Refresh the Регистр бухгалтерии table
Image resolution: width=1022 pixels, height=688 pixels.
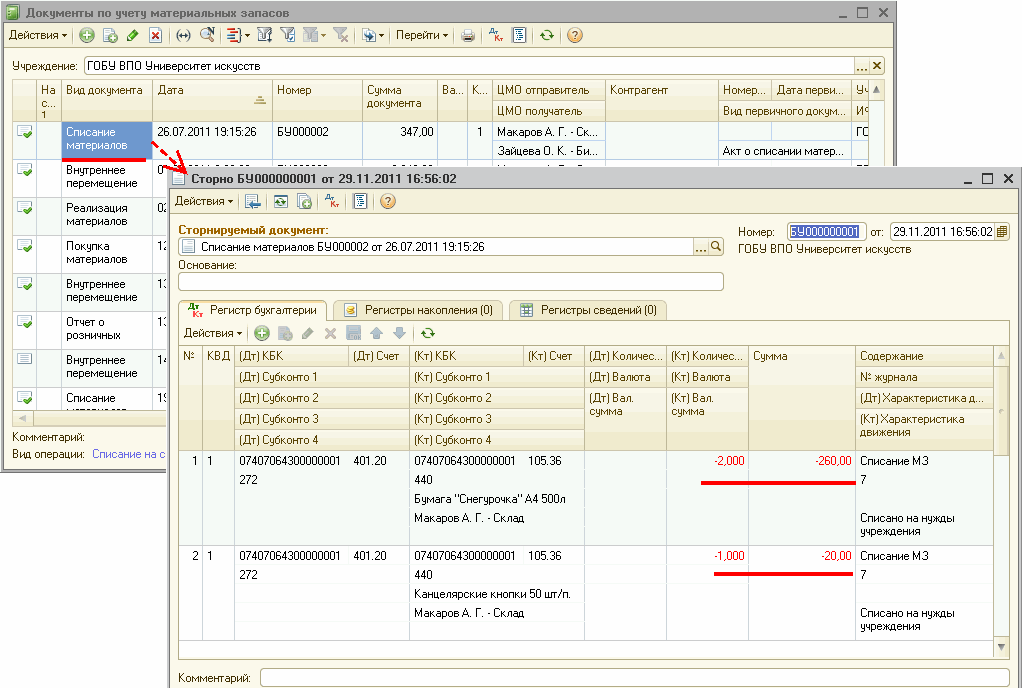[428, 333]
